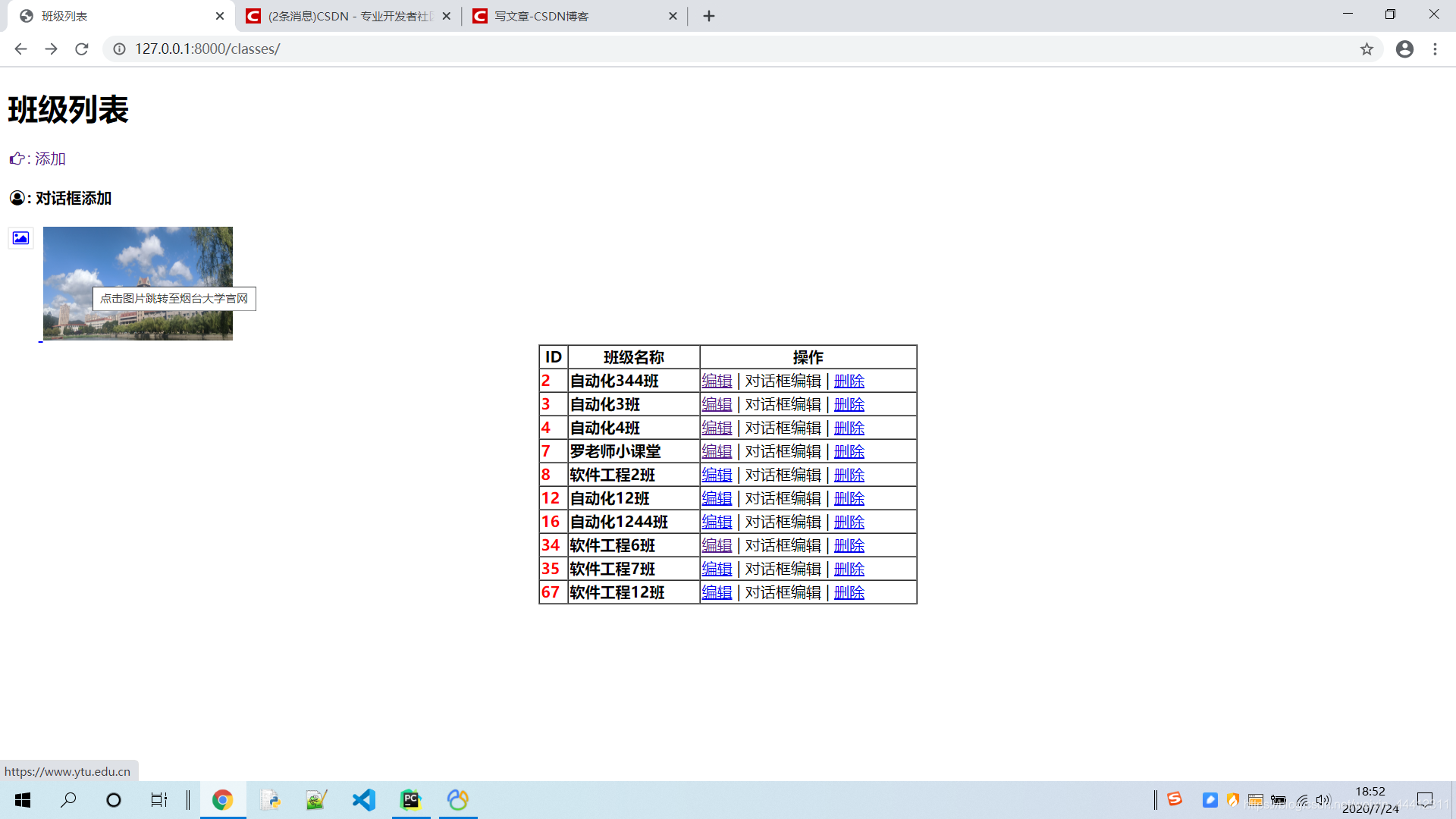This screenshot has height=819, width=1456.
Task: Click 编辑 in the 自动化4班 row
Action: (717, 428)
